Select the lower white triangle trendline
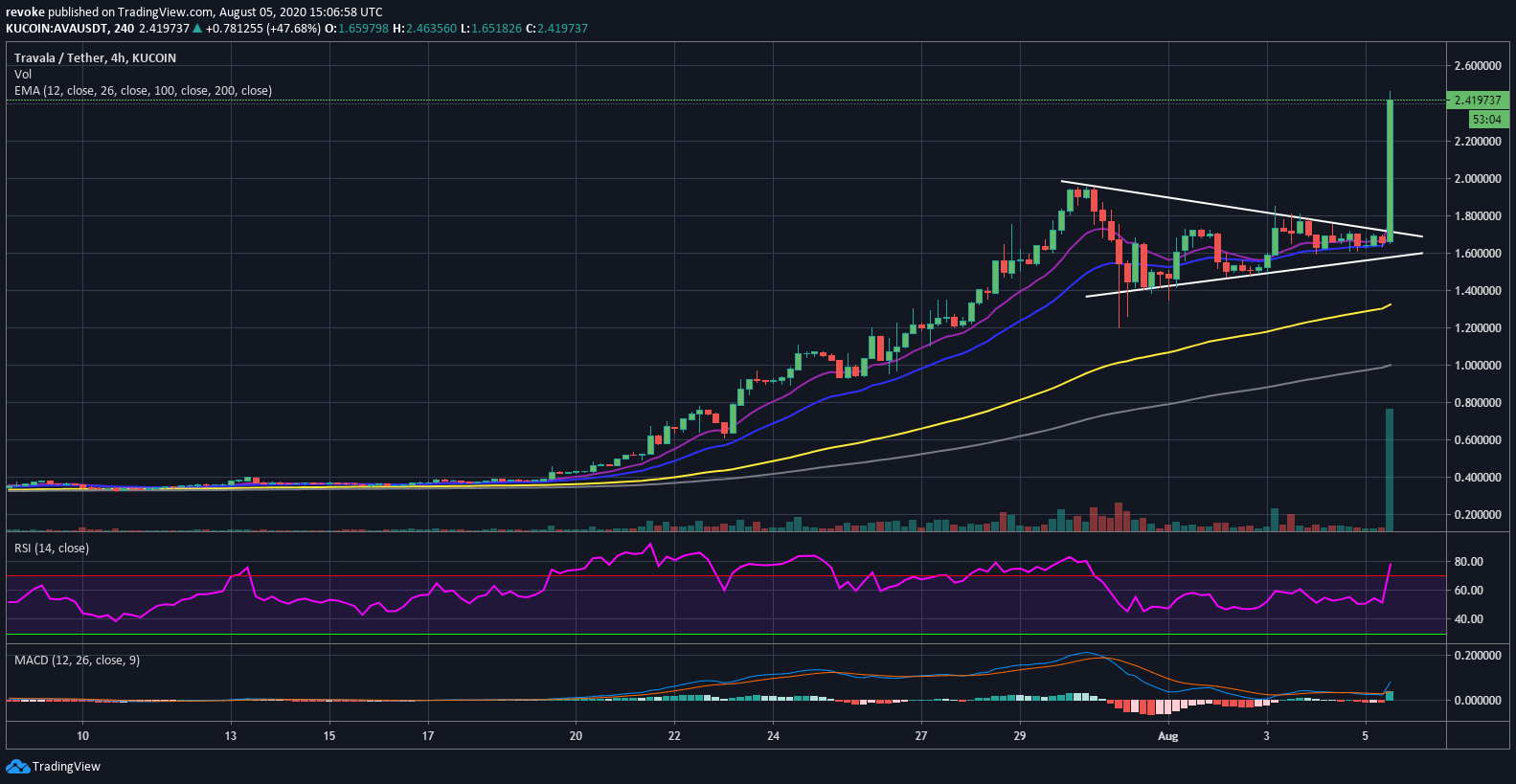 pyautogui.click(x=1254, y=275)
